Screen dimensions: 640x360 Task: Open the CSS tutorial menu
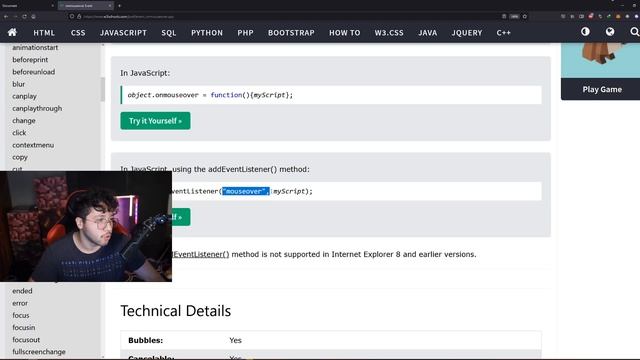[78, 33]
